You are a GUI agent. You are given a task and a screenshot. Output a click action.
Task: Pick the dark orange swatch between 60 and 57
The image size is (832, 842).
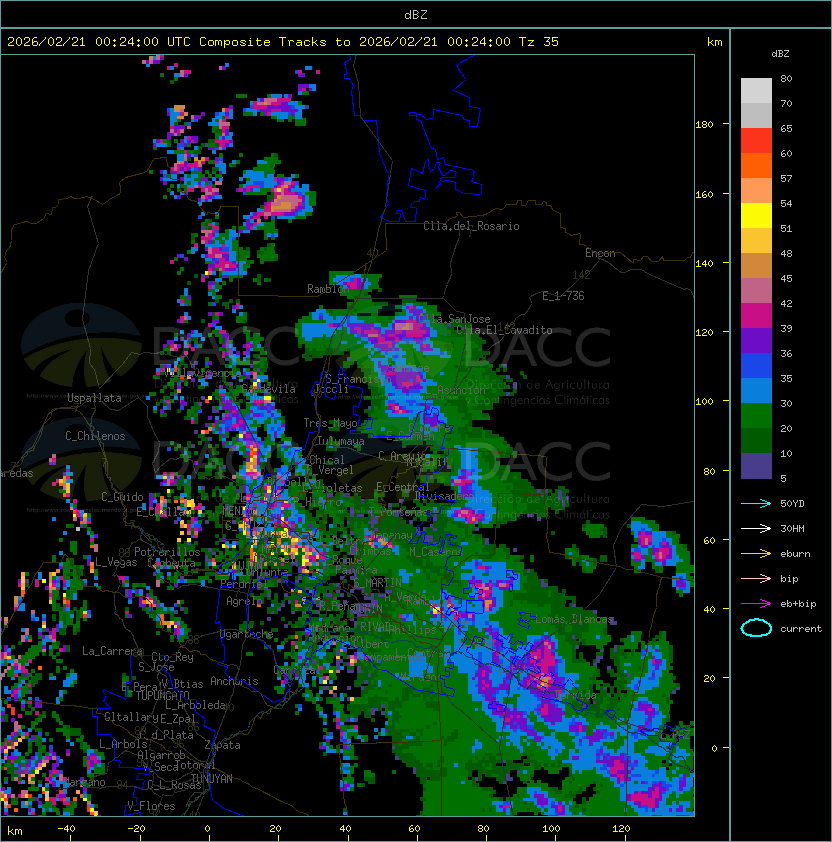[x=756, y=165]
